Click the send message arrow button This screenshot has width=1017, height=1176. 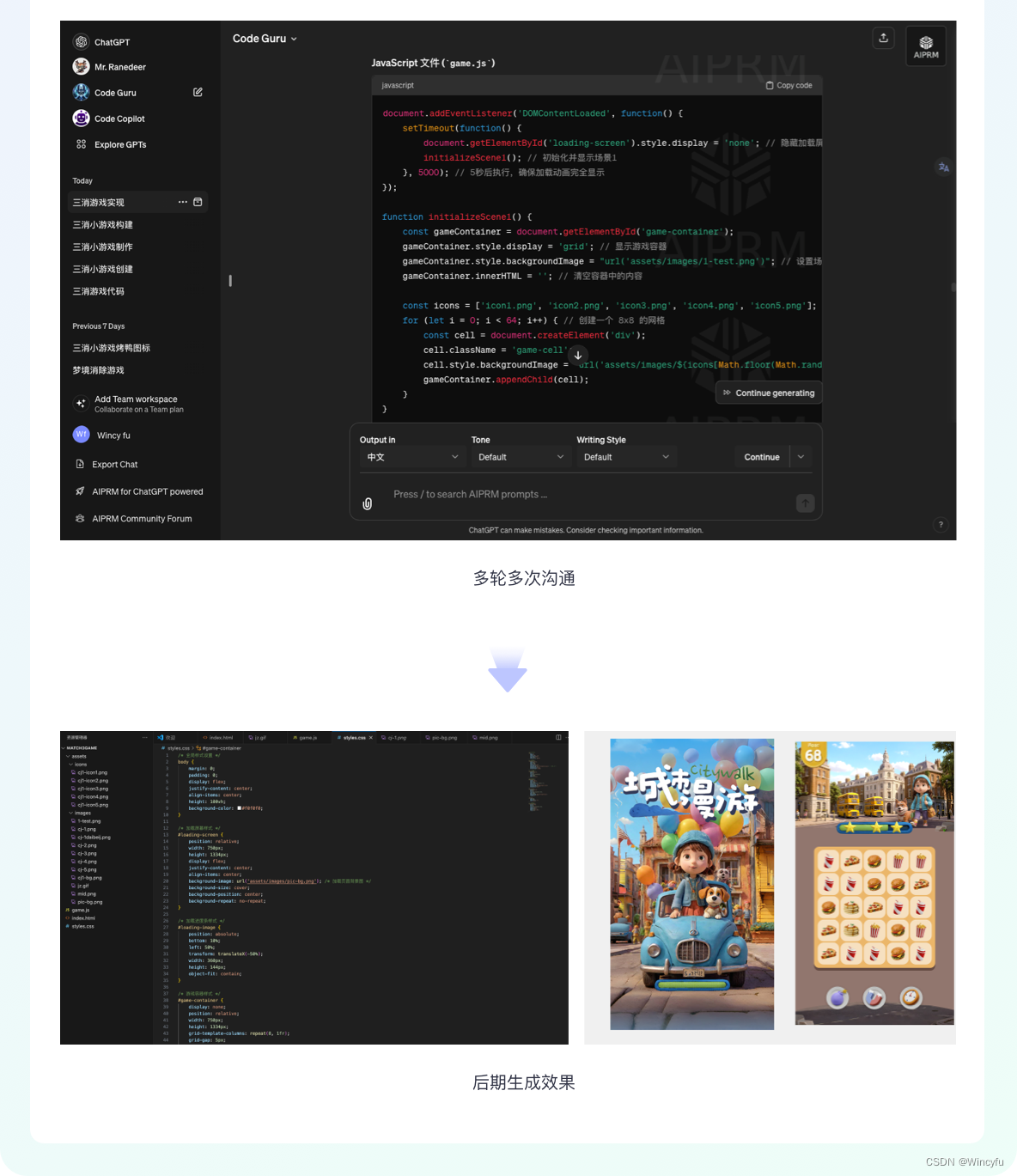805,503
